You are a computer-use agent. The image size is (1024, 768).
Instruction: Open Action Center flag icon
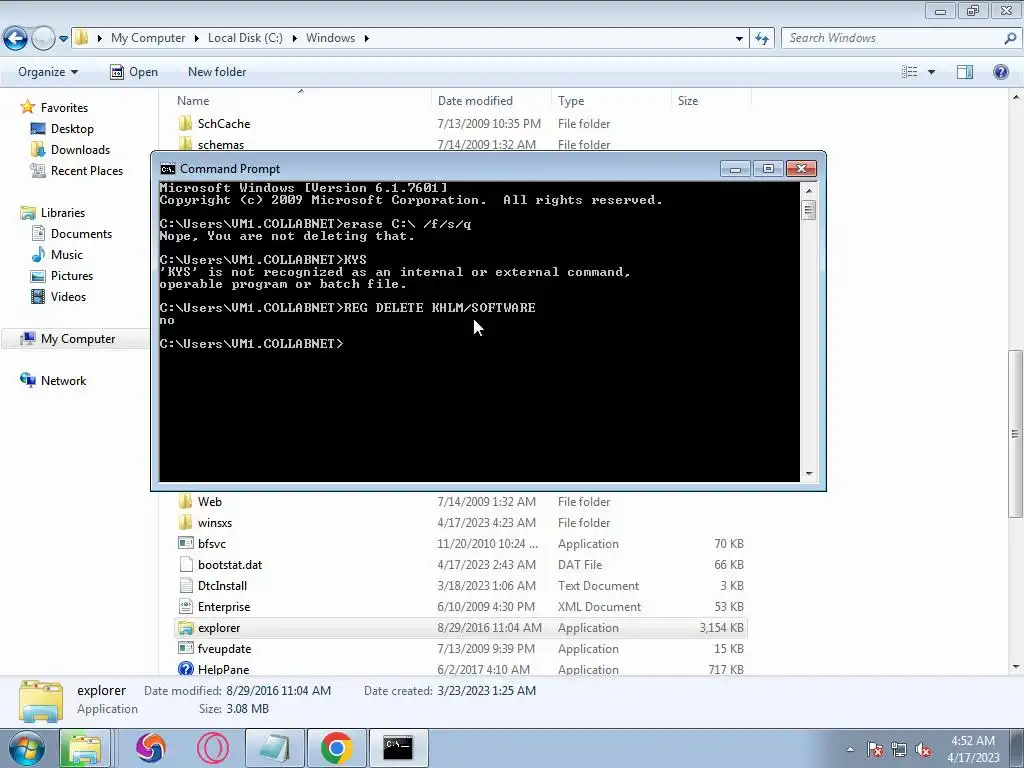(x=875, y=749)
